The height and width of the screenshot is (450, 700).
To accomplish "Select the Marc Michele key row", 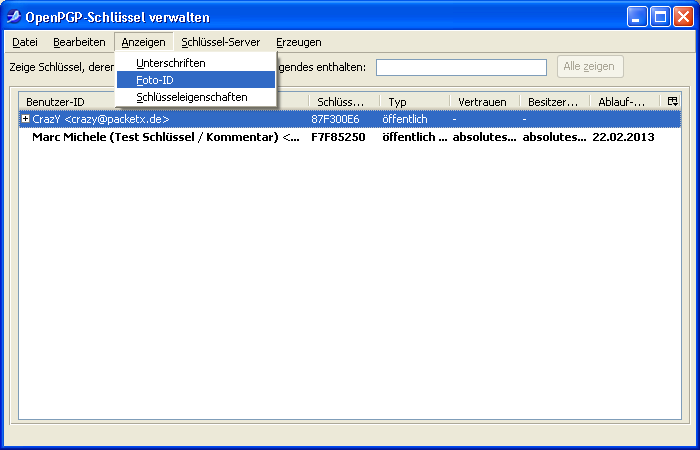I will [x=350, y=137].
